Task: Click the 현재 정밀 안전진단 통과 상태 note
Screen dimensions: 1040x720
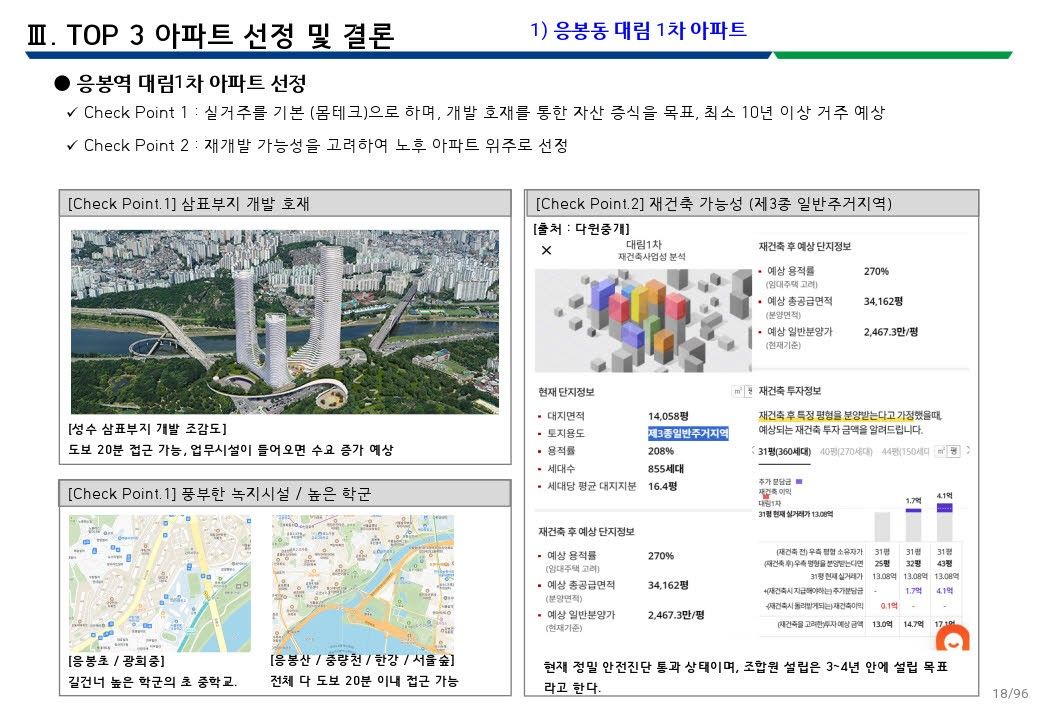Action: (x=745, y=677)
